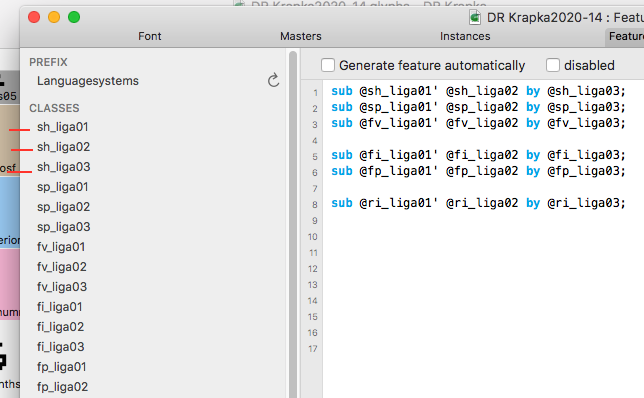Select class sp_liga03

point(64,227)
